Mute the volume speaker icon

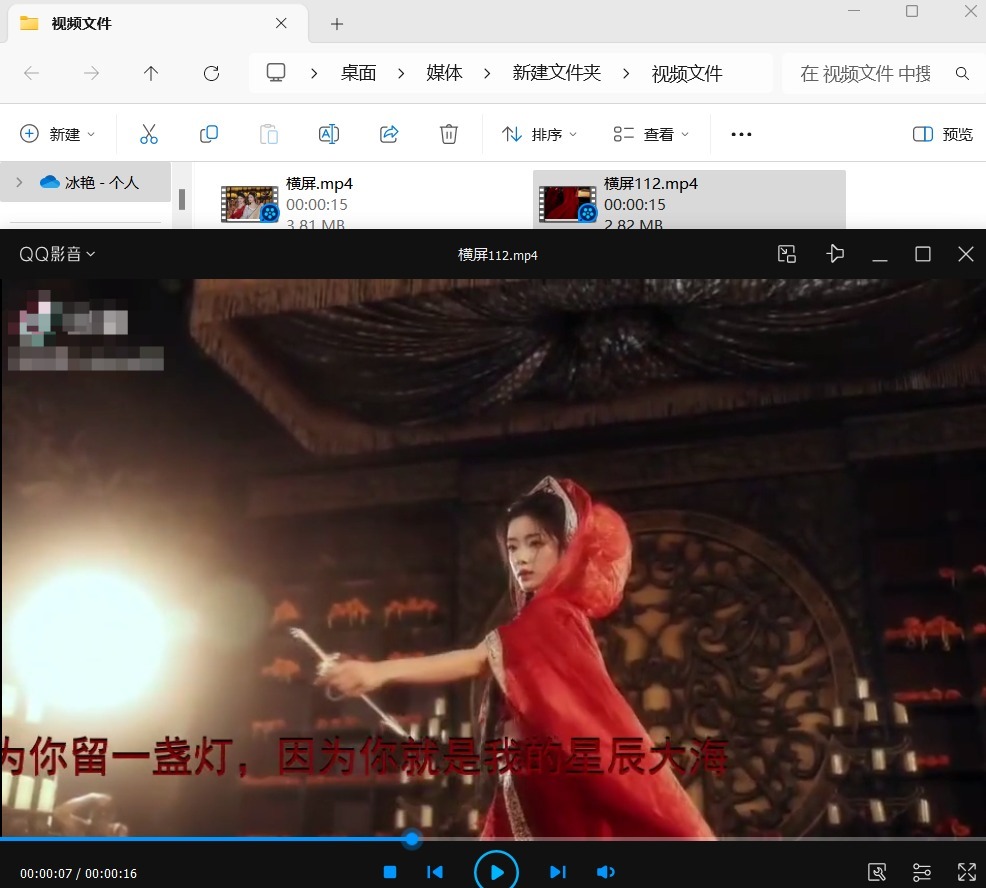tap(606, 872)
